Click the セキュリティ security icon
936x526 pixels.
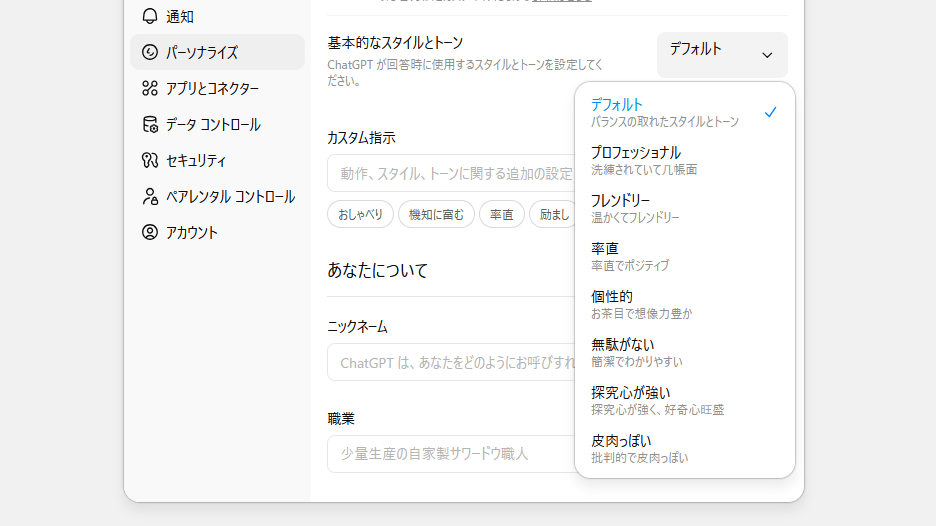pyautogui.click(x=150, y=160)
